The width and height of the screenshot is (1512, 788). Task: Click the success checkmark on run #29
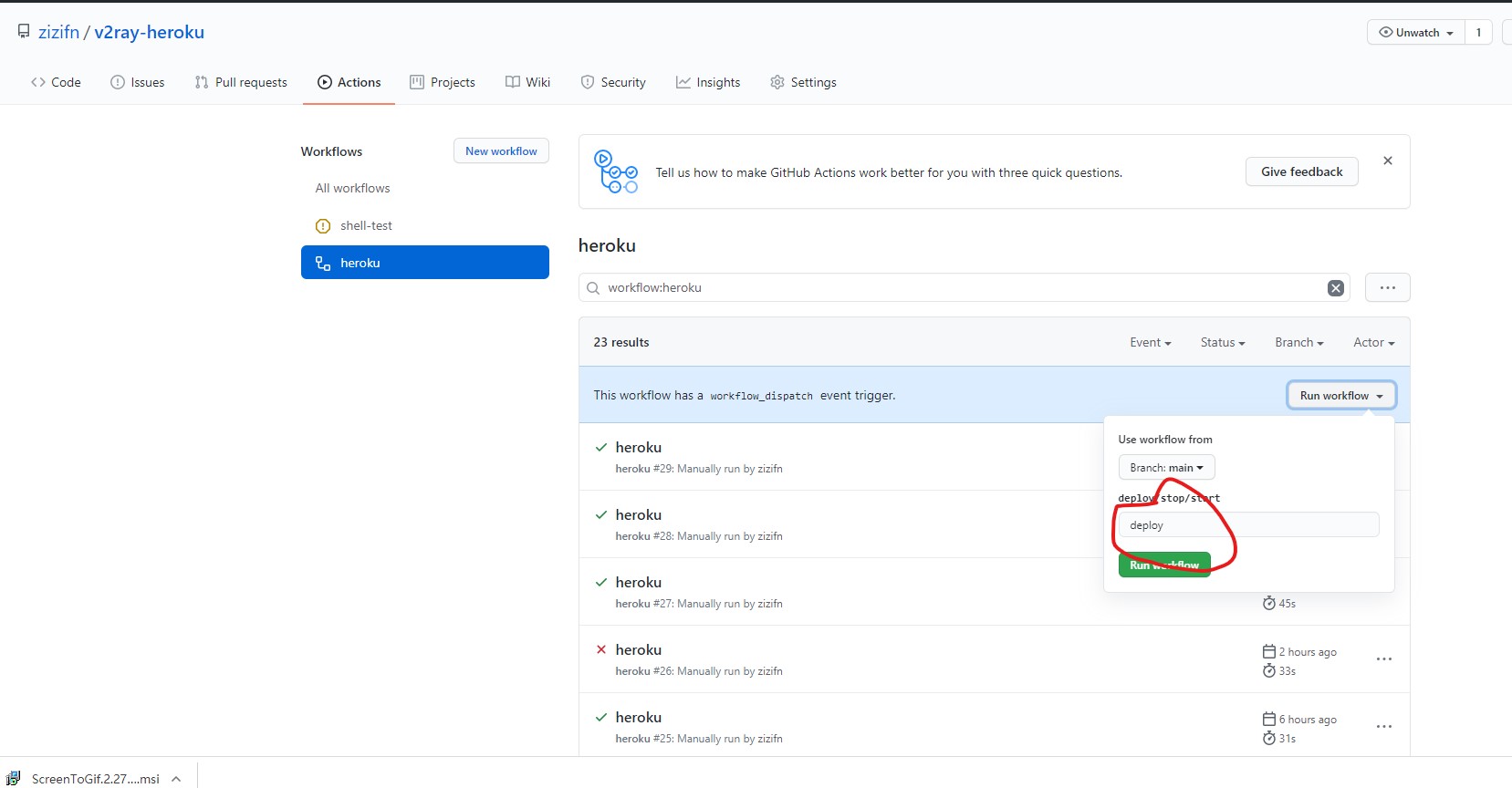click(600, 448)
